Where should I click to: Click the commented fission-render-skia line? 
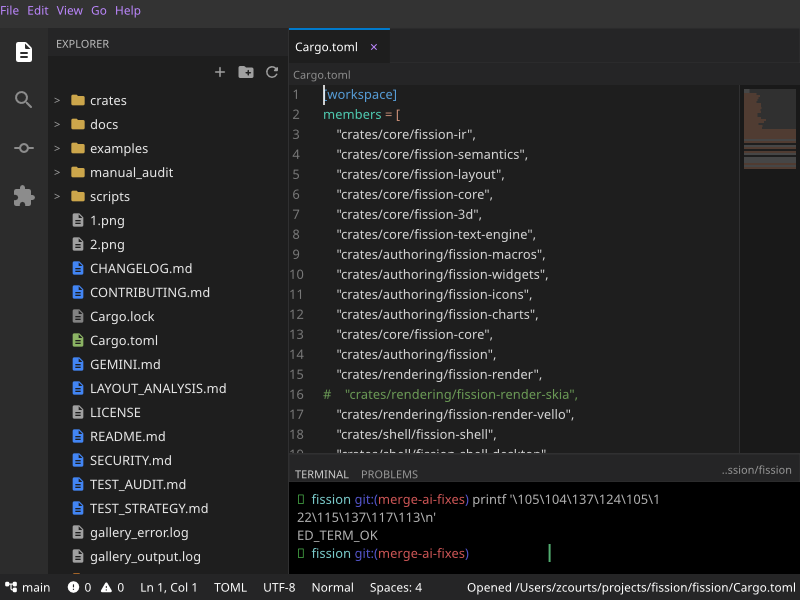pos(451,394)
